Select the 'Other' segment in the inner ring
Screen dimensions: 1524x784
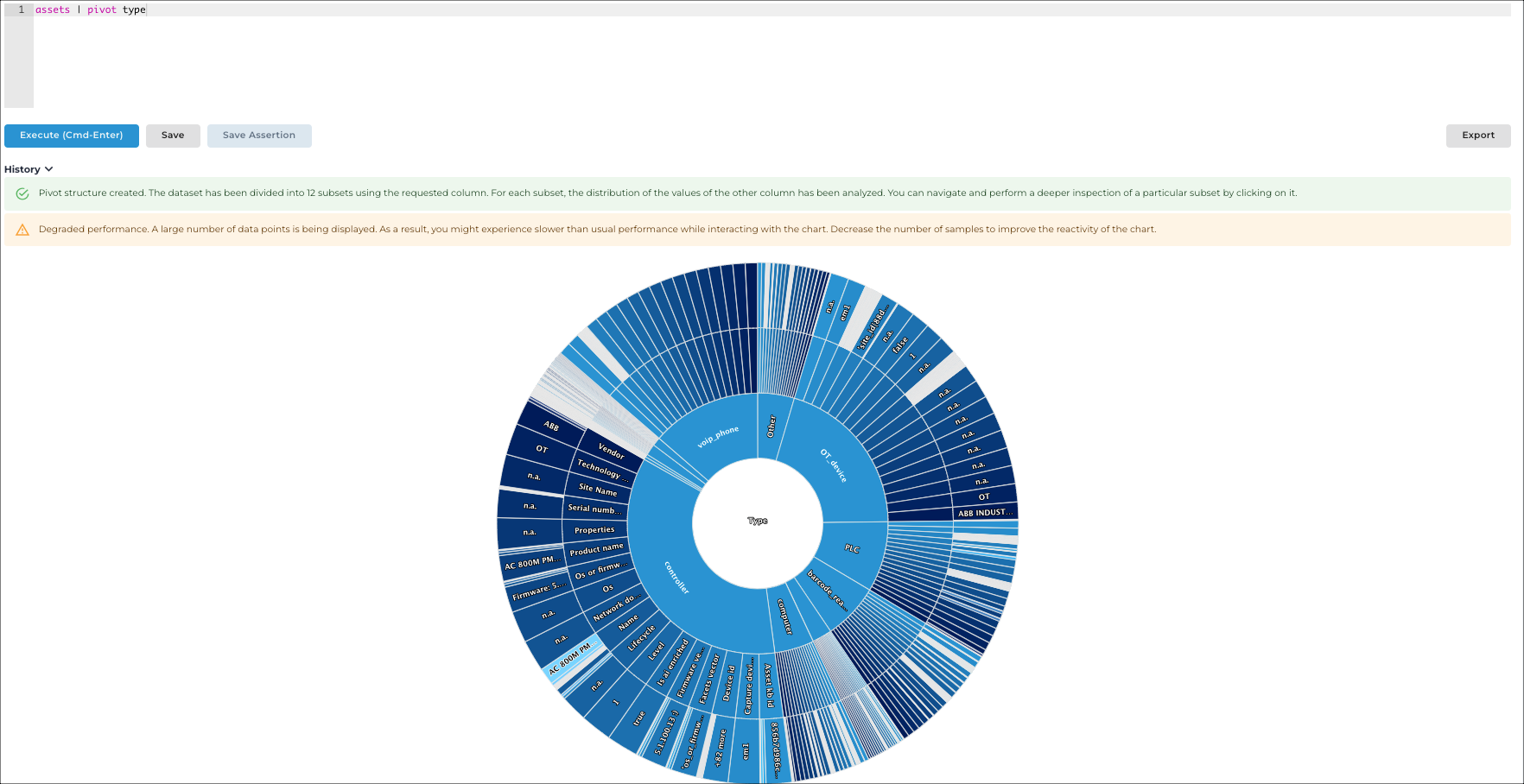(772, 426)
